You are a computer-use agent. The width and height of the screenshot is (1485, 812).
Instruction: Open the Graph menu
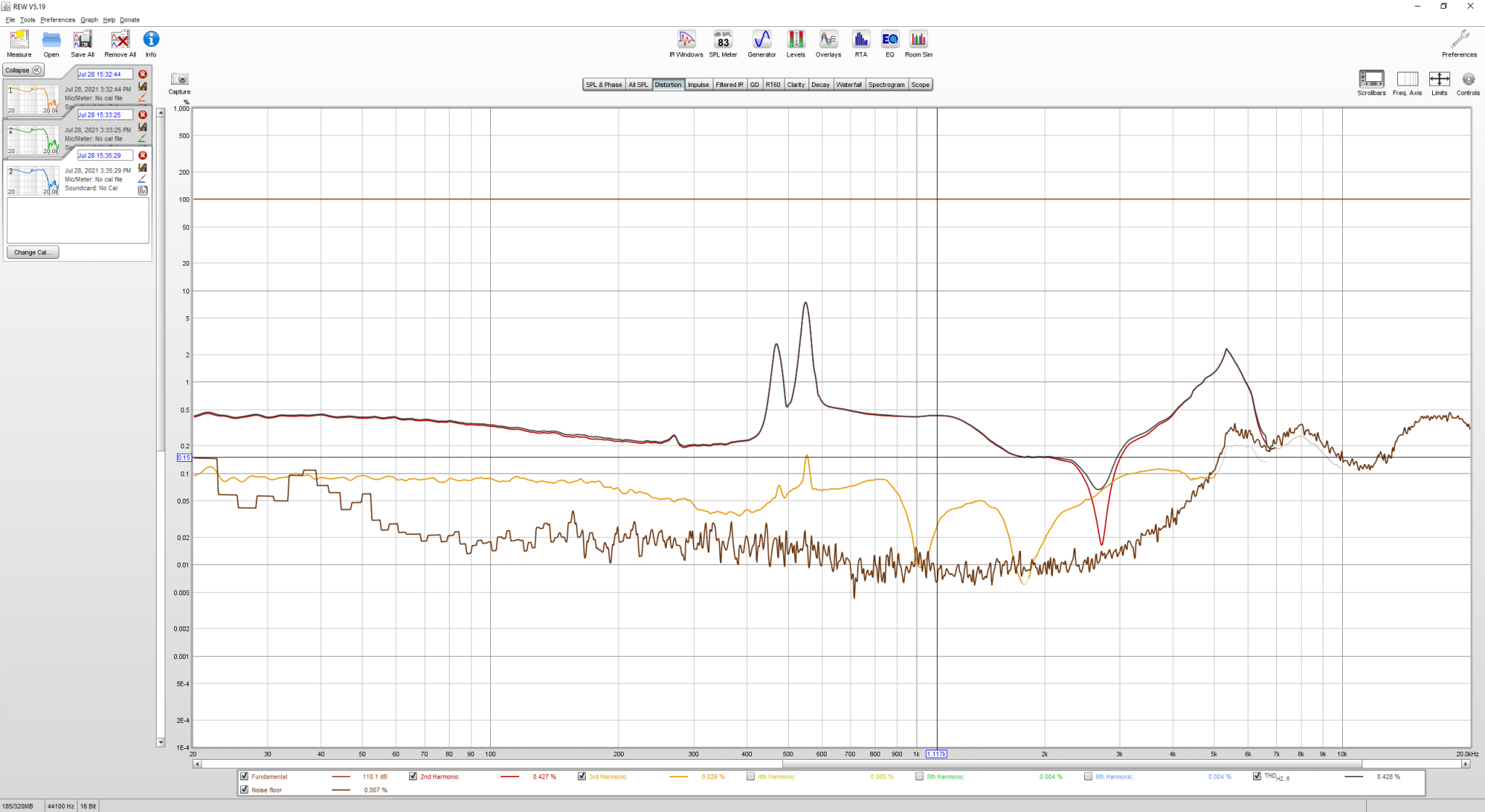point(89,20)
